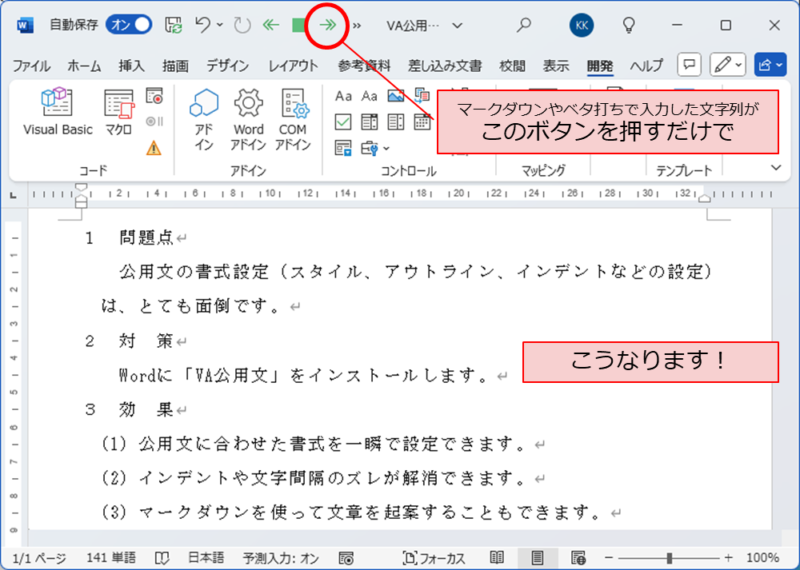This screenshot has height=570, width=800.
Task: Click the record macro icon
Action: click(154, 96)
